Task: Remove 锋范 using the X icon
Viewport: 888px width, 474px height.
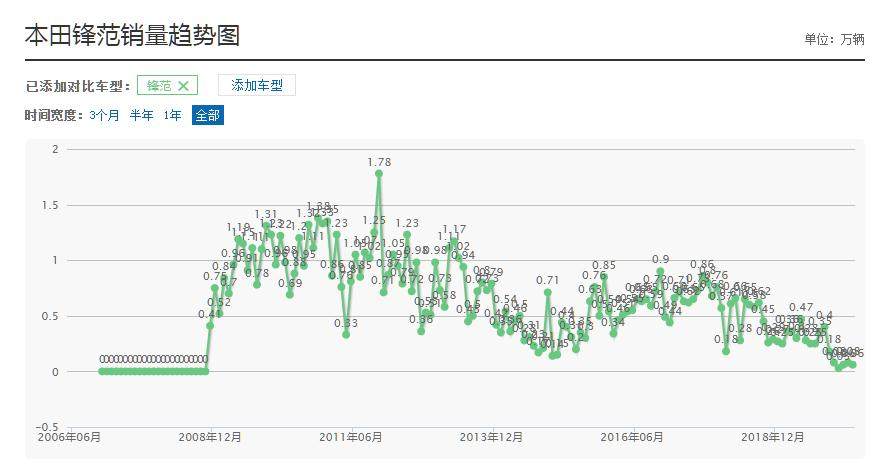Action: tap(183, 86)
